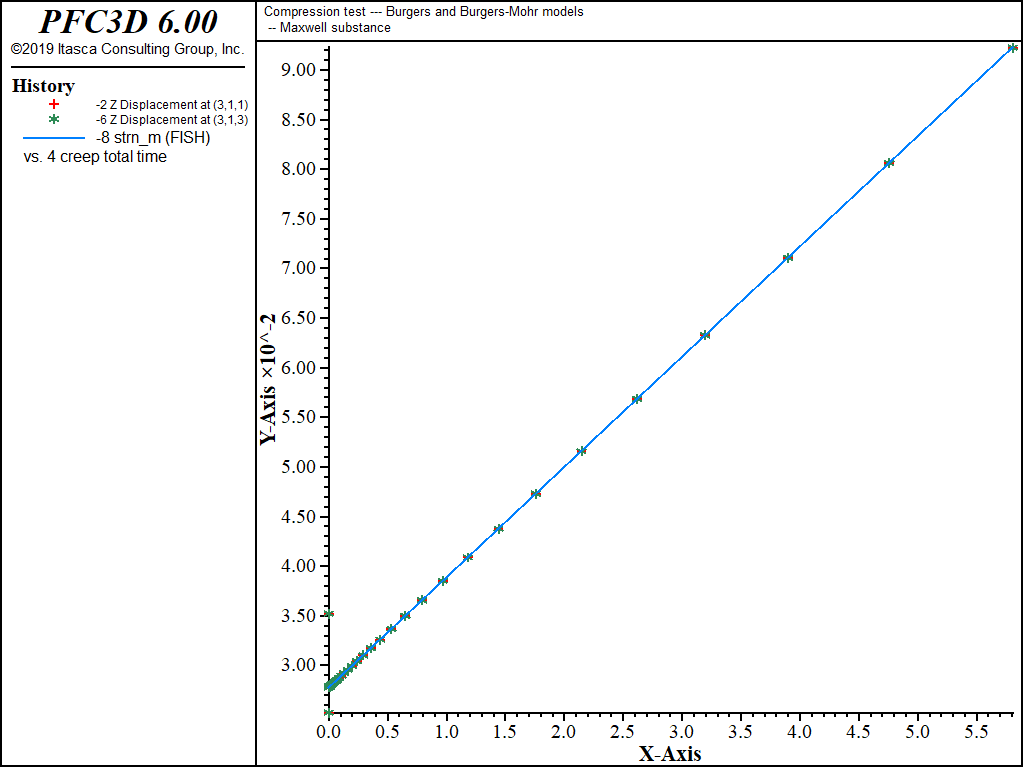
Task: Click the 6.50 Y-axis tick label
Action: (x=298, y=318)
